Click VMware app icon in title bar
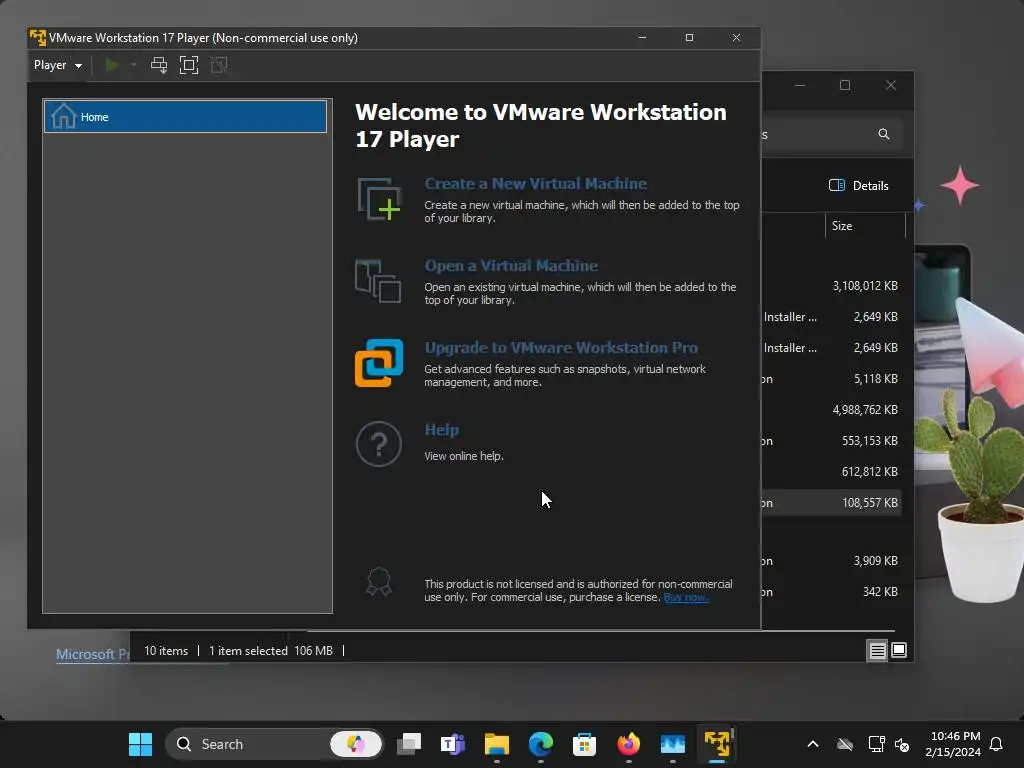Image resolution: width=1024 pixels, height=768 pixels. 38,38
